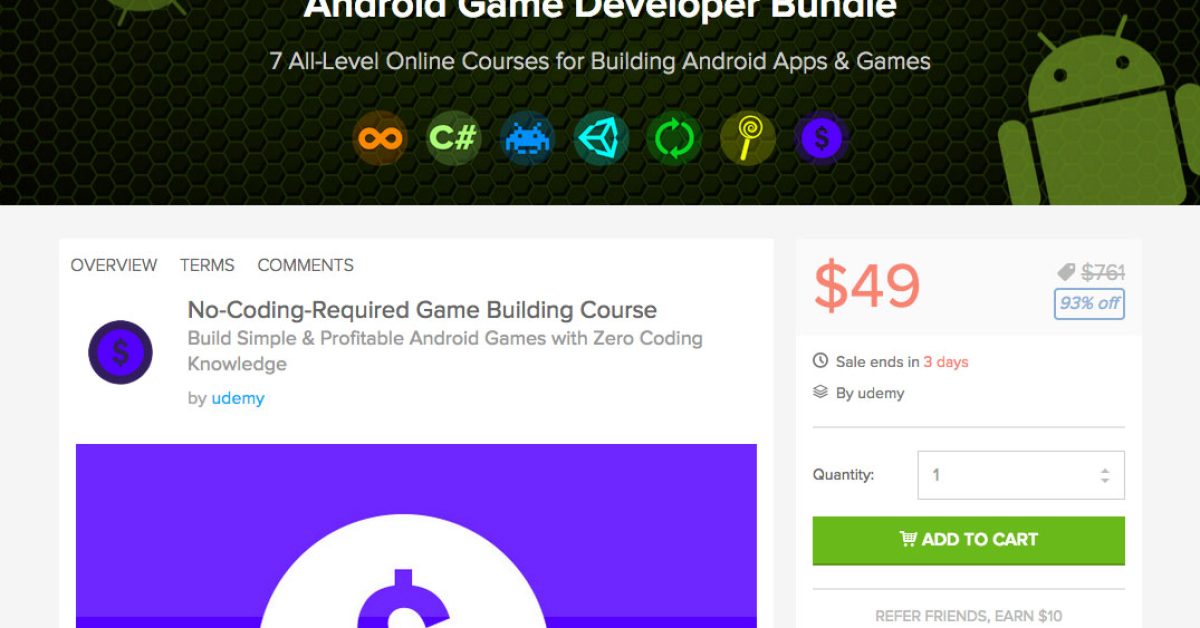
Task: Increase quantity with the stepper up arrow
Action: tap(1105, 470)
